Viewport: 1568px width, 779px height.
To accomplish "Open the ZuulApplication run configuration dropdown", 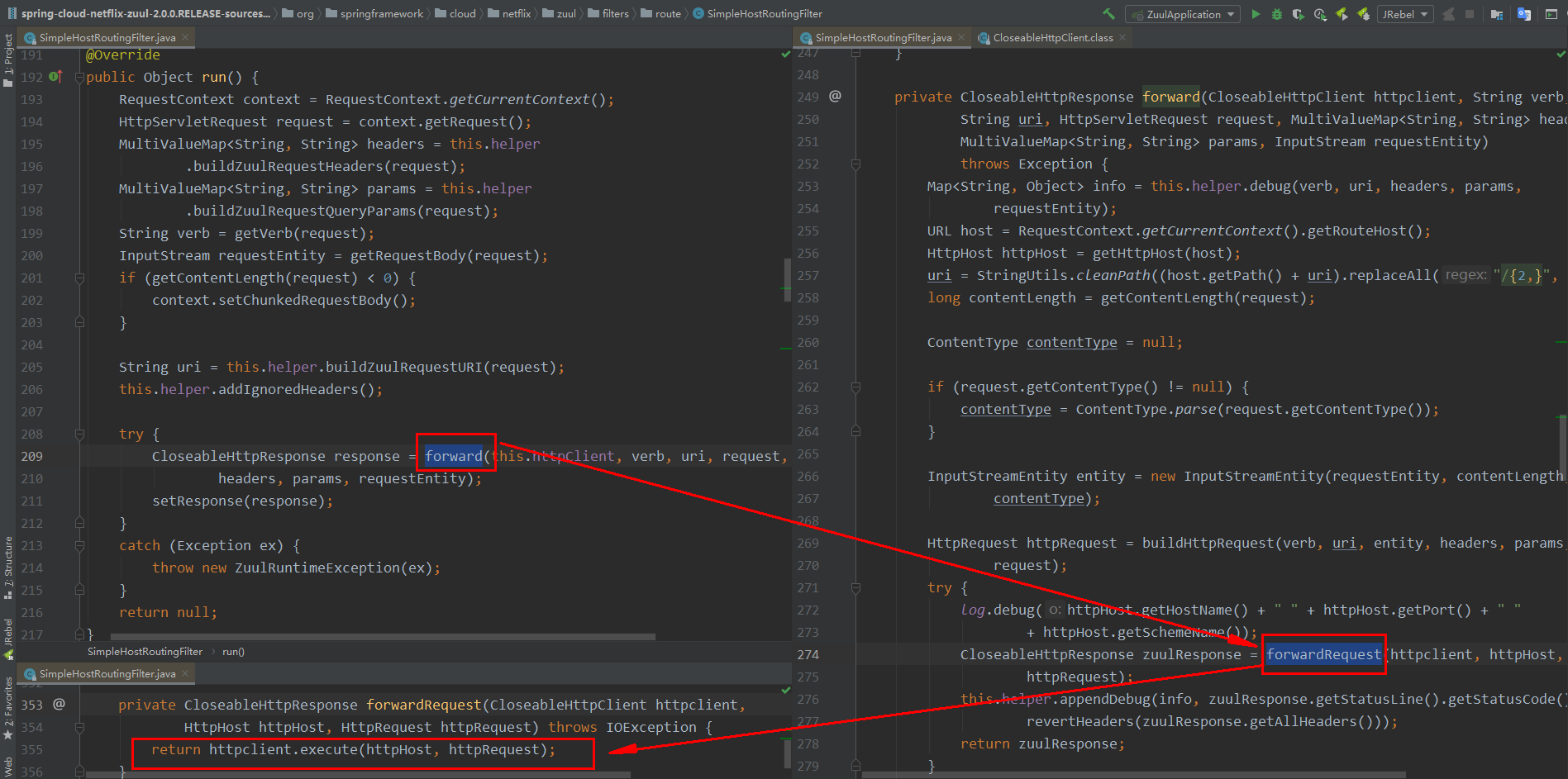I will click(x=1183, y=14).
